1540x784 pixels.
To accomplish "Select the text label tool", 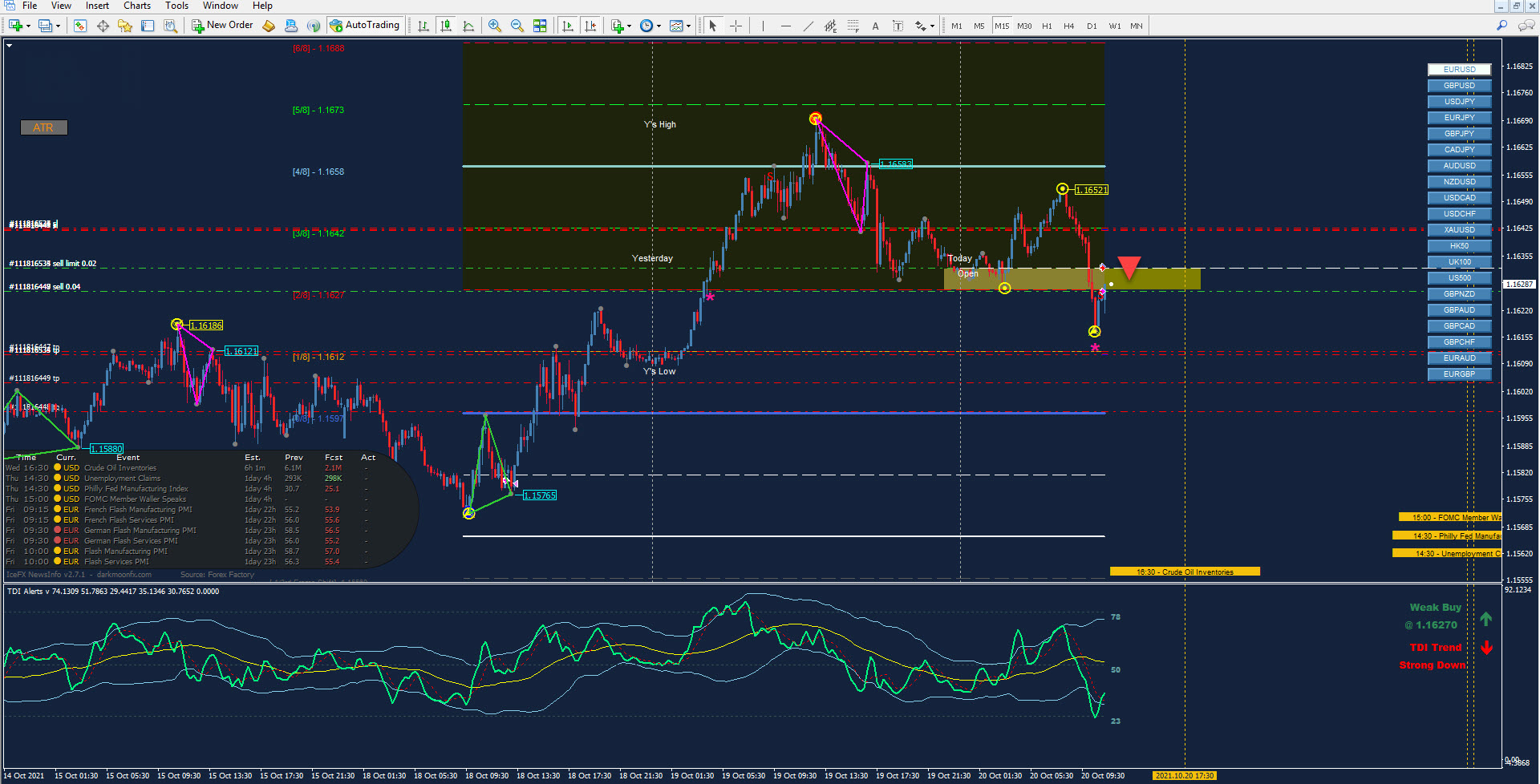I will tap(898, 26).
